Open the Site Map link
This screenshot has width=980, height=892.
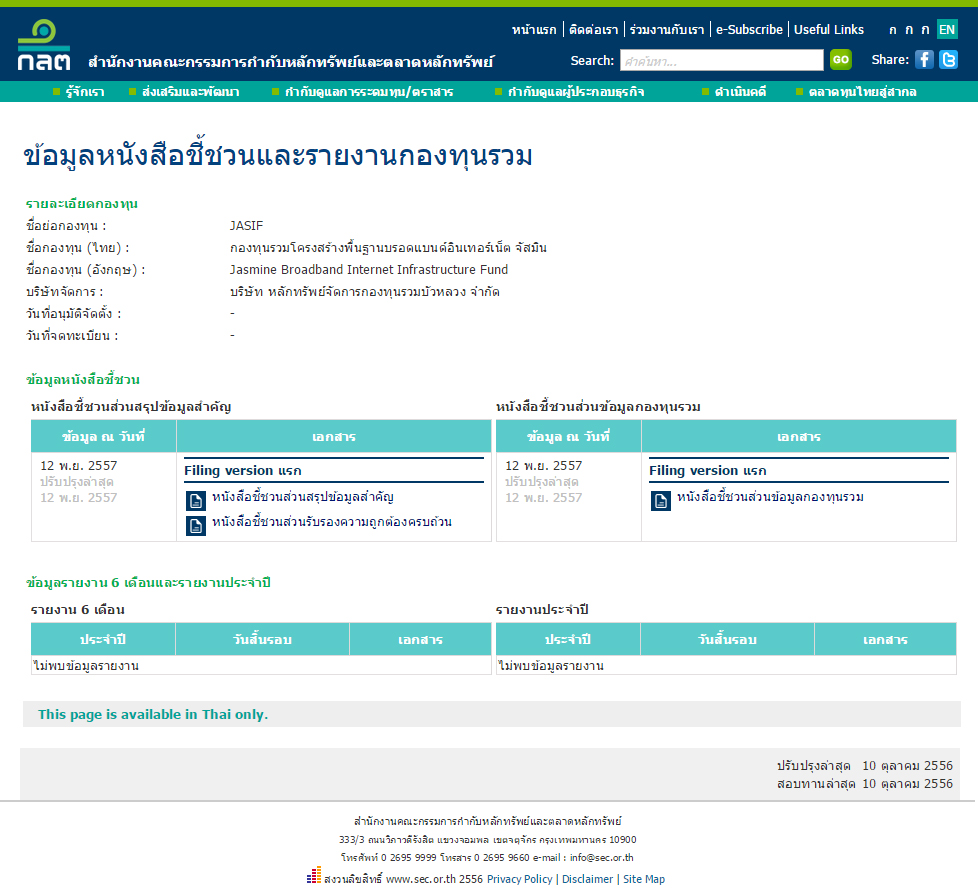coord(644,879)
